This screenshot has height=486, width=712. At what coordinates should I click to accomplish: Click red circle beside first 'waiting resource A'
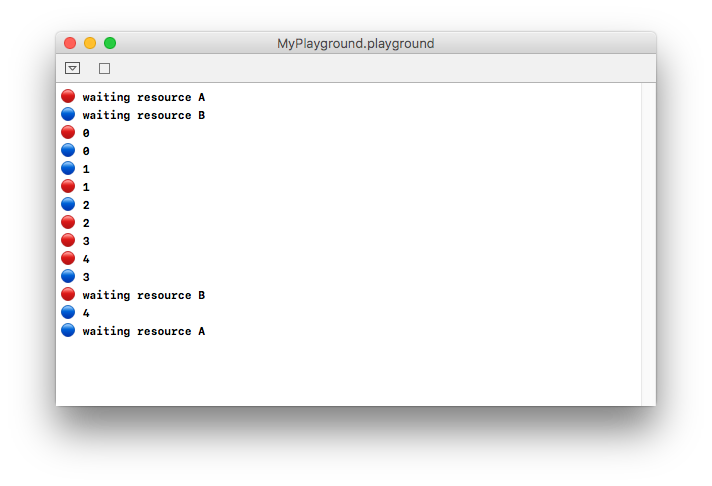pos(68,96)
